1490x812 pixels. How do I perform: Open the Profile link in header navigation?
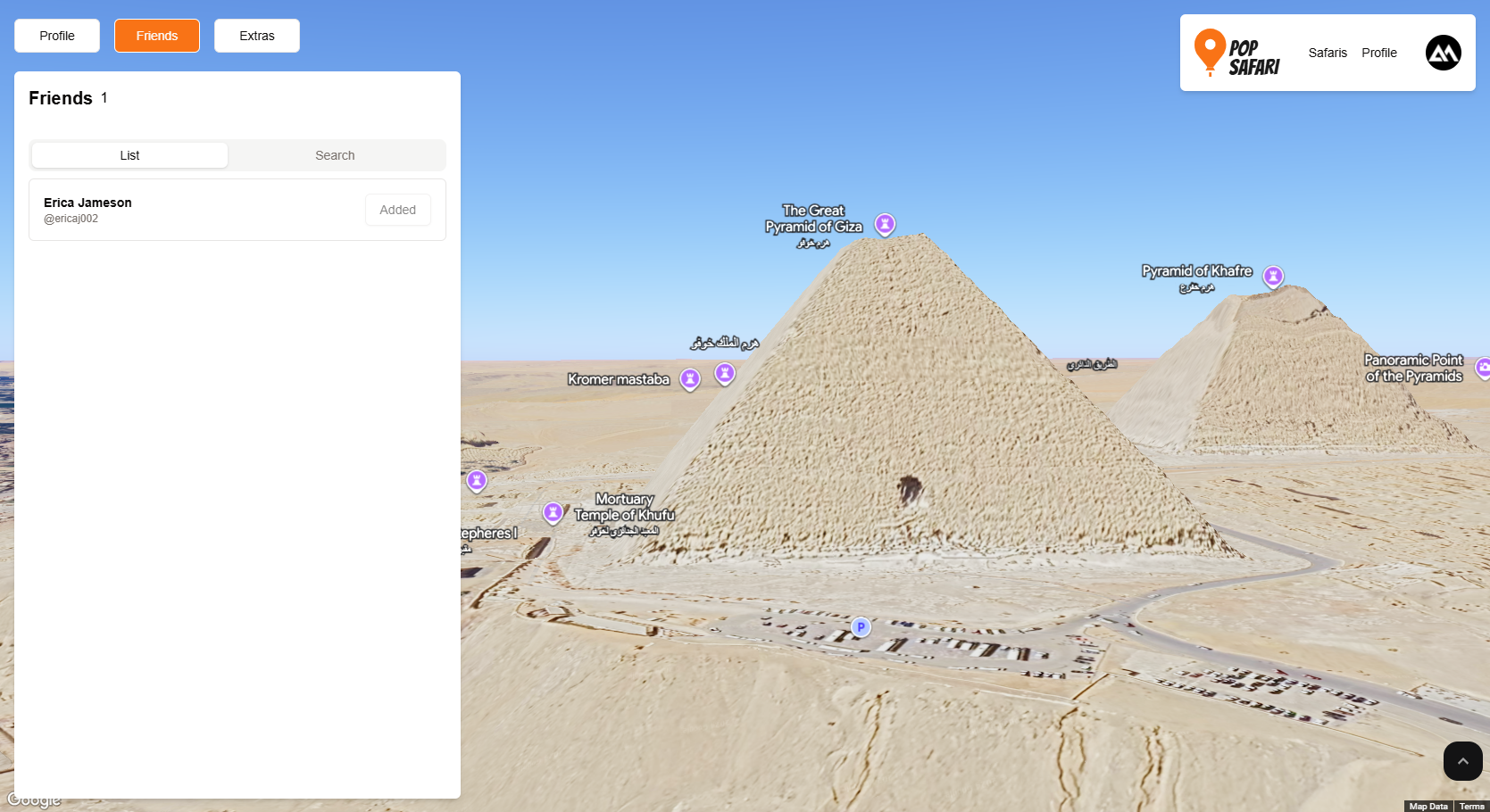coord(1378,53)
